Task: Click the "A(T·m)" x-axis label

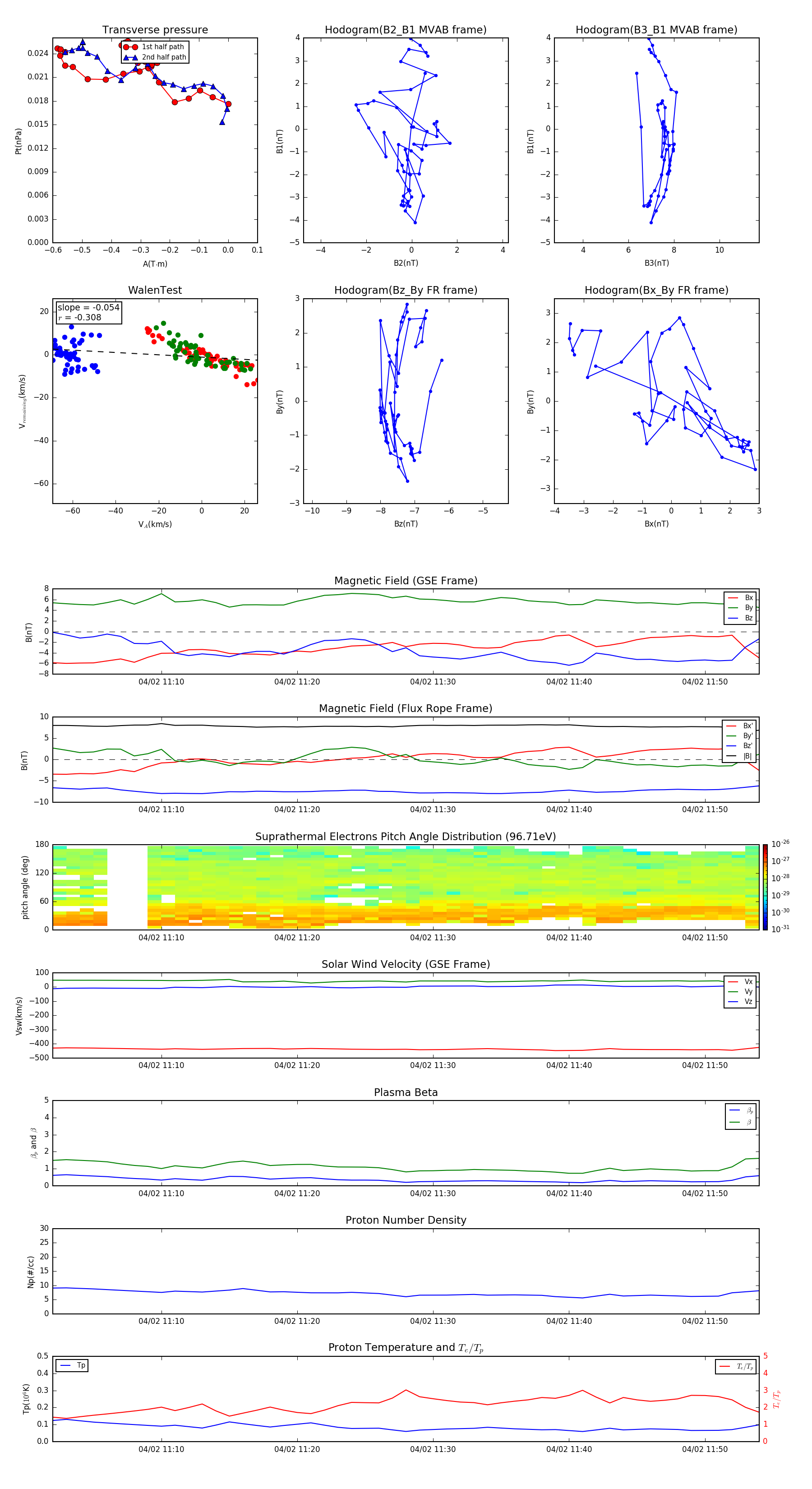Action: pos(155,264)
